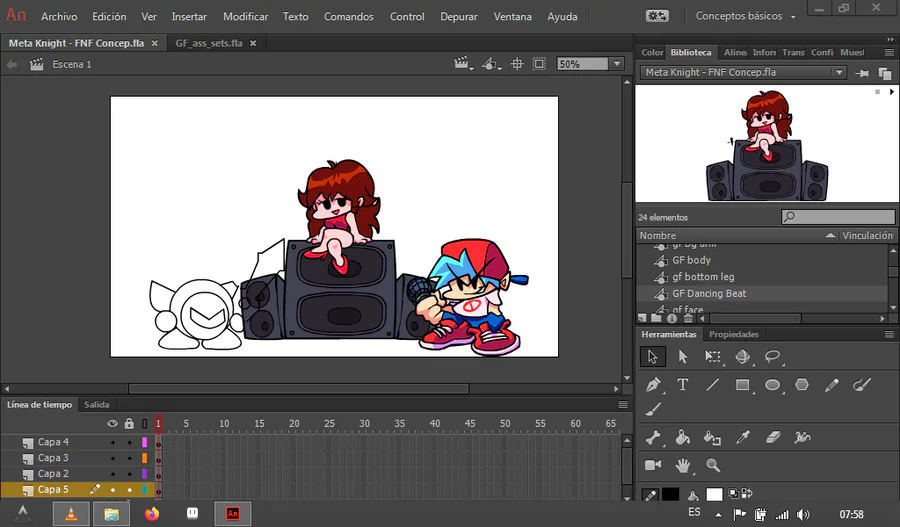Open the Modificar menu
Image resolution: width=900 pixels, height=527 pixels.
coord(246,17)
